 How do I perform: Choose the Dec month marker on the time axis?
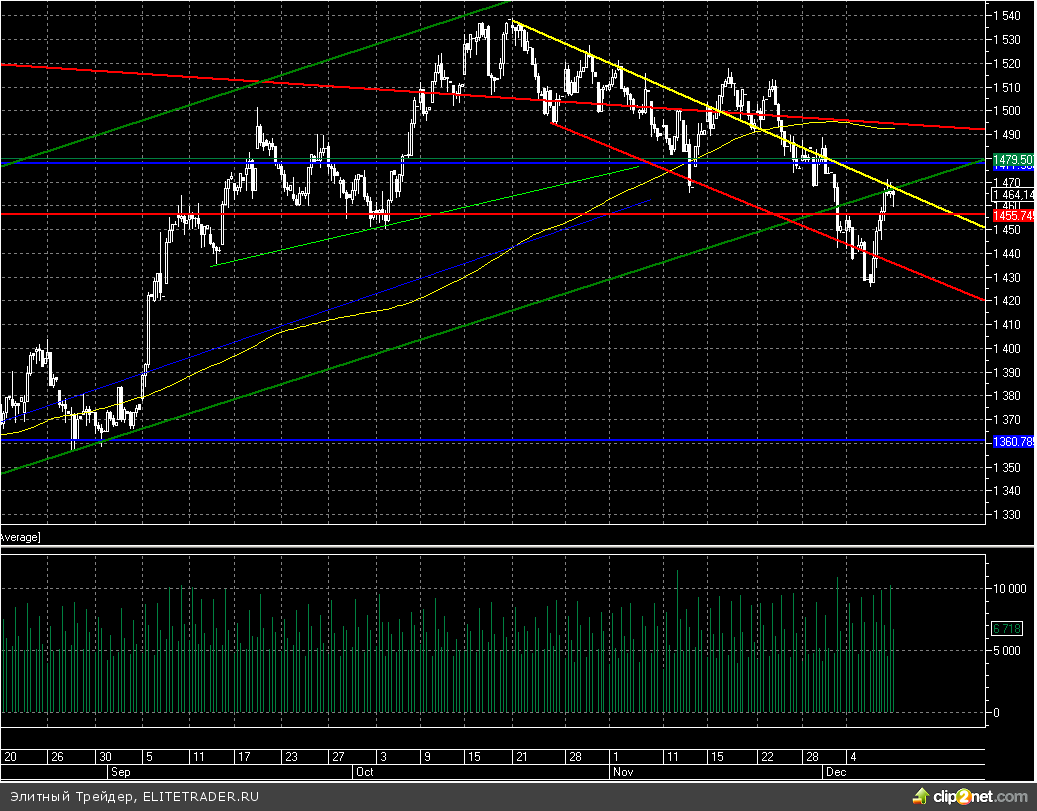[x=835, y=773]
